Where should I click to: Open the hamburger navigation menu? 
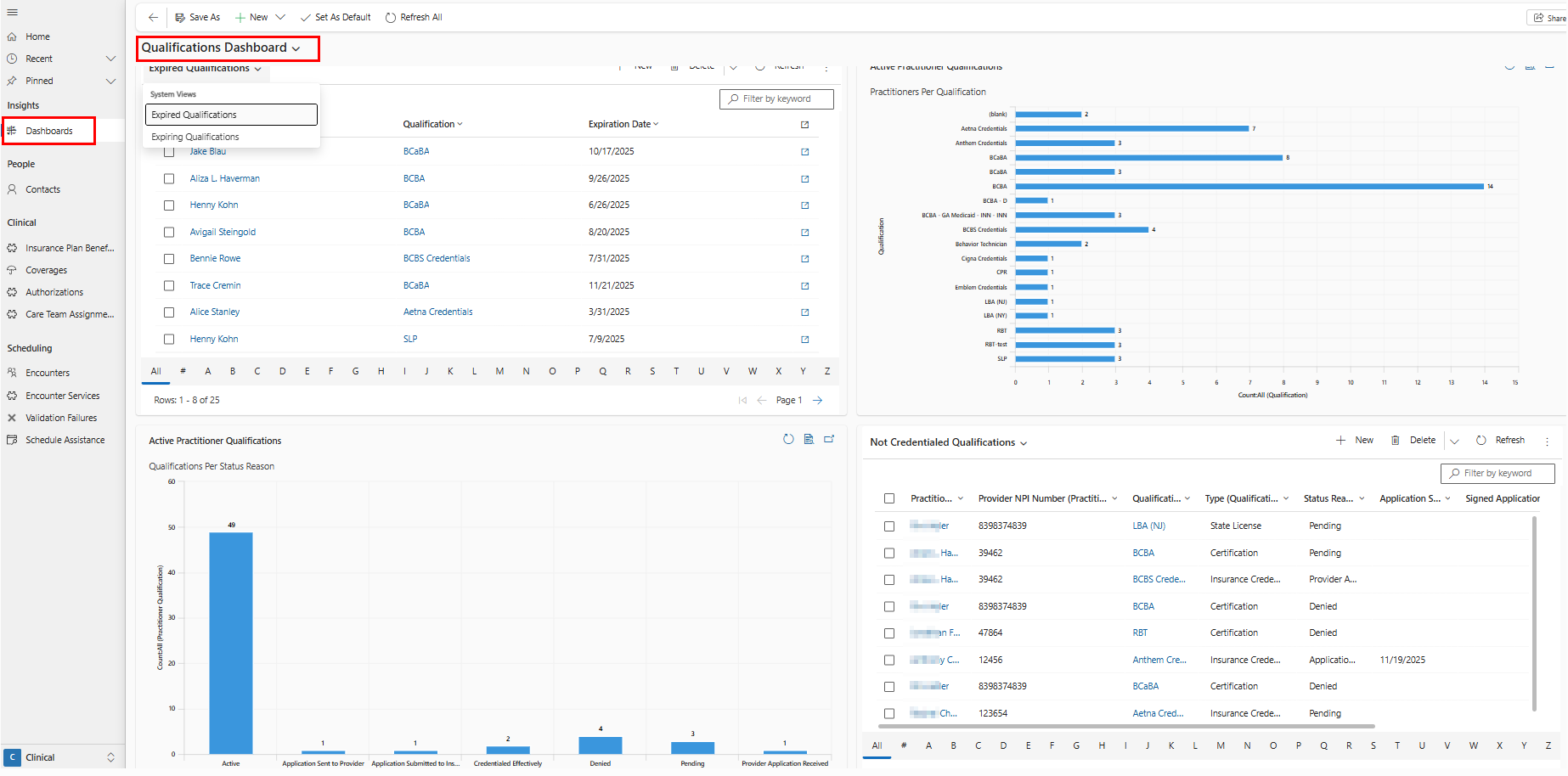(x=12, y=13)
